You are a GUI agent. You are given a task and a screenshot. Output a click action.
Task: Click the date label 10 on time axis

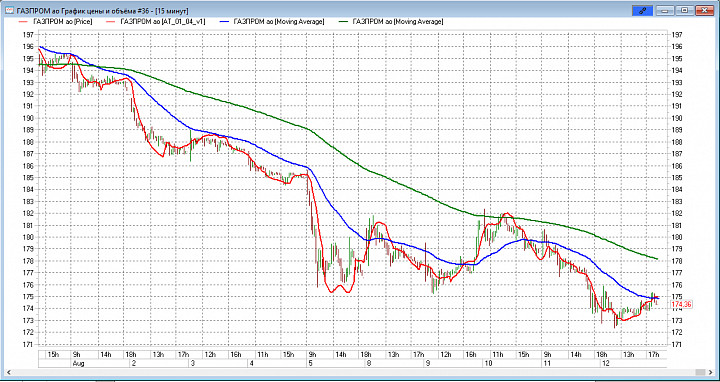(x=488, y=363)
